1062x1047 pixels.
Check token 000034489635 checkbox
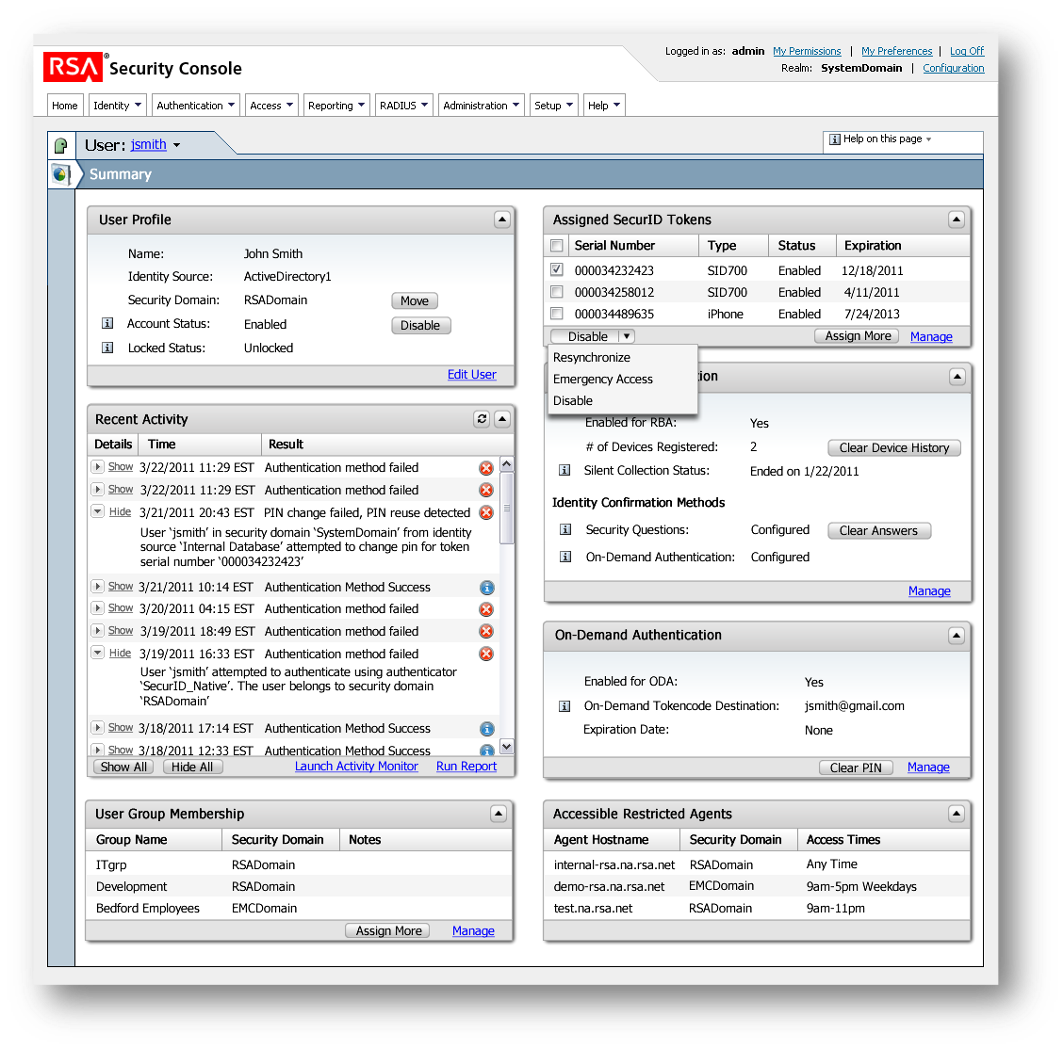click(x=557, y=314)
